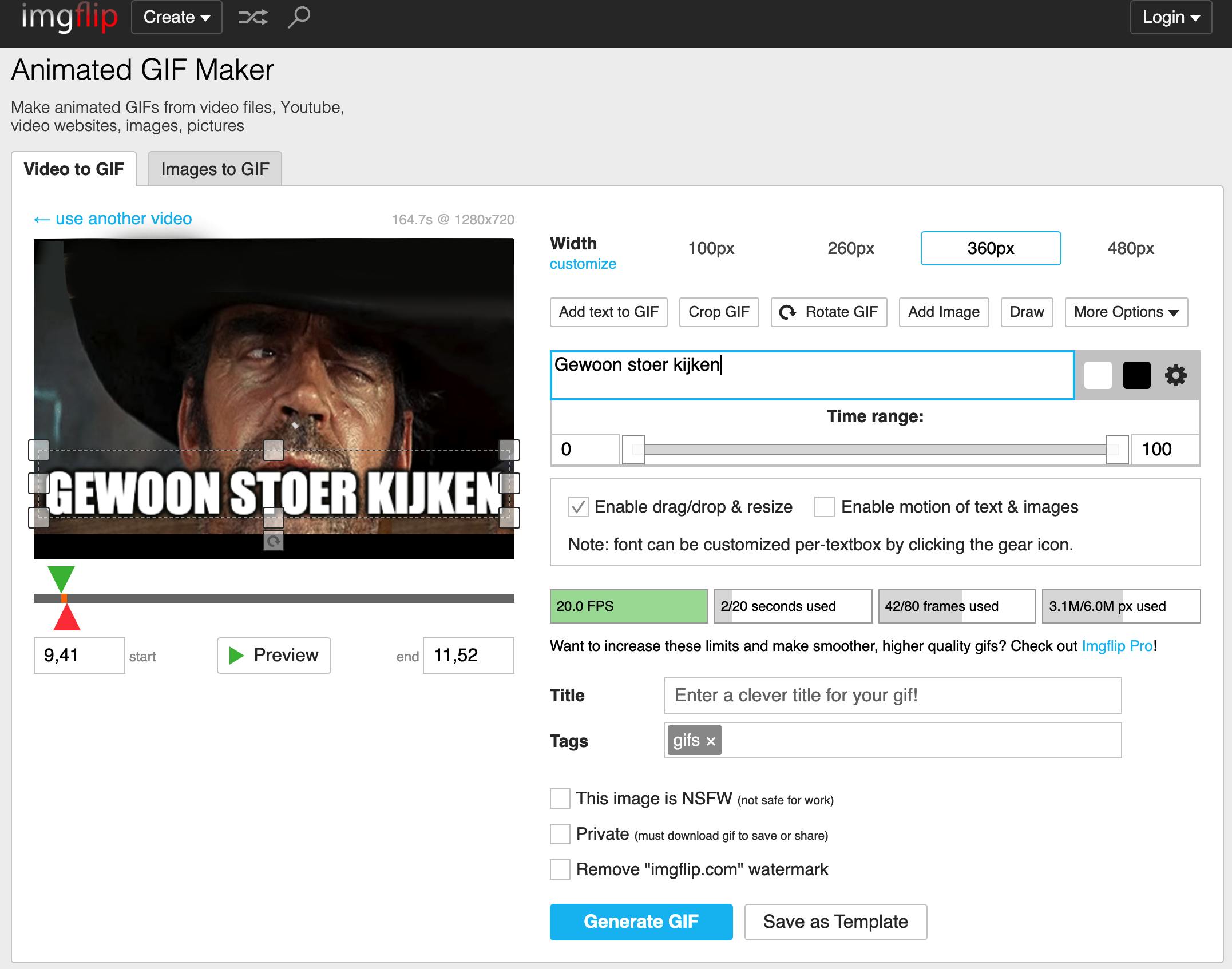Check Remove imgflip.com watermark option
The height and width of the screenshot is (969, 1232).
pyautogui.click(x=560, y=869)
